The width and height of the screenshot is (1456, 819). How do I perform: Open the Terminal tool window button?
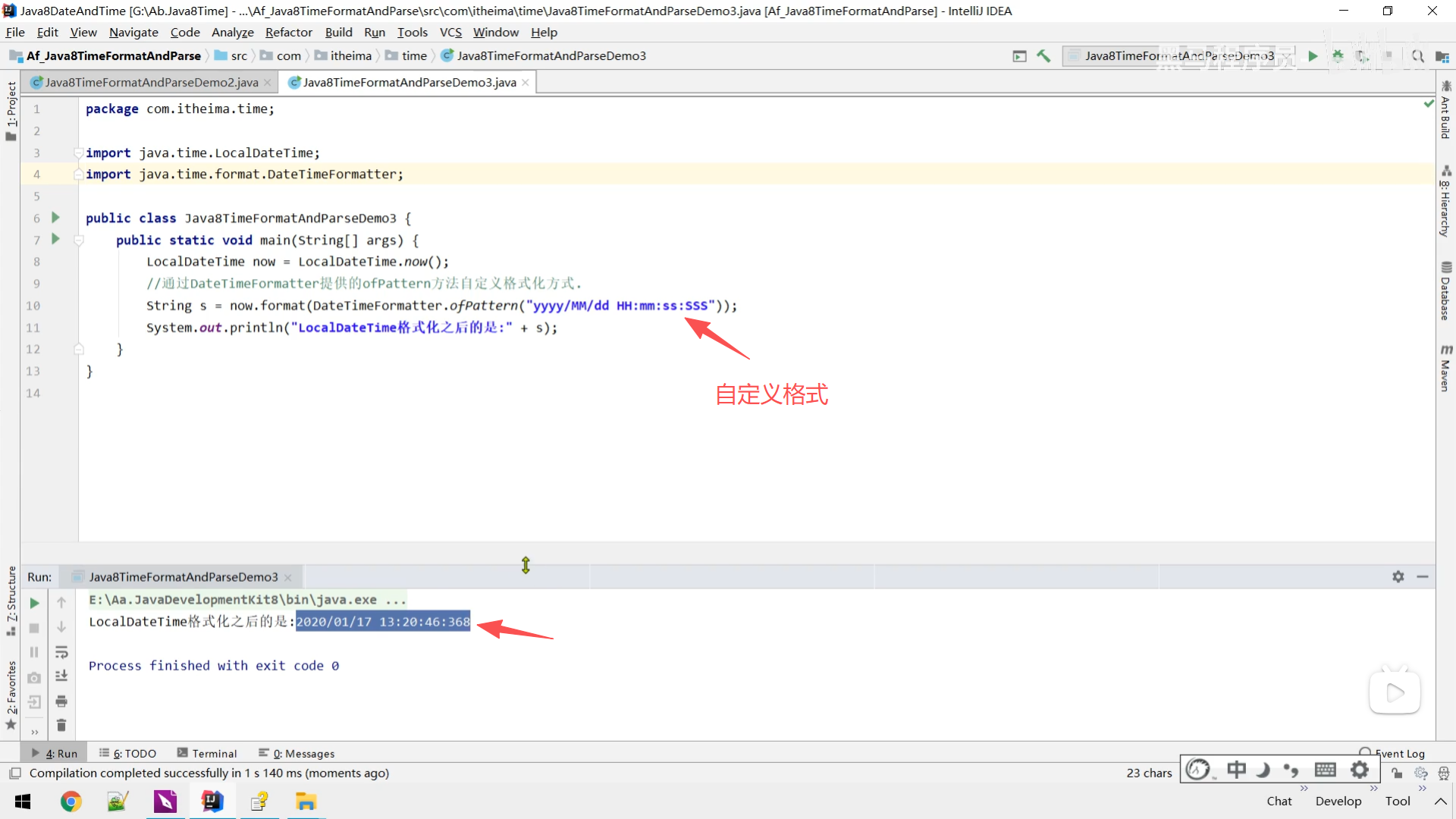click(207, 753)
